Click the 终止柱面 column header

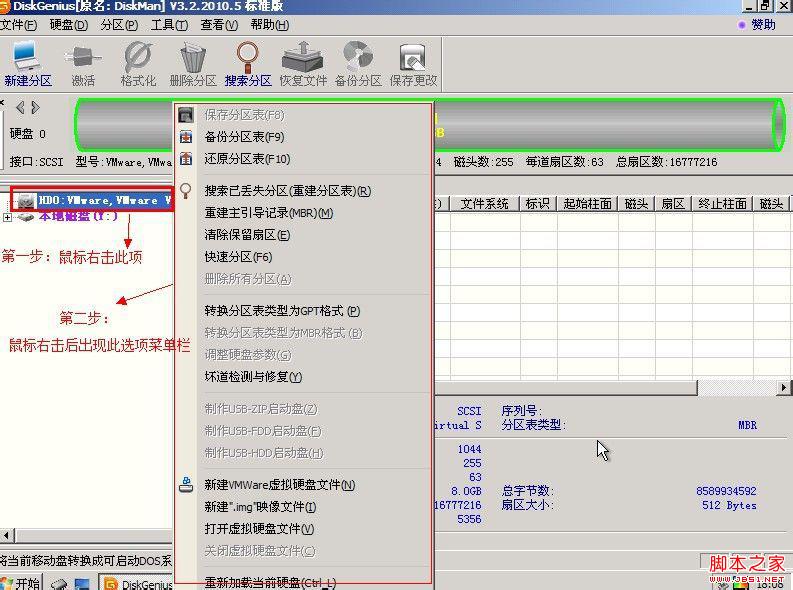[722, 204]
